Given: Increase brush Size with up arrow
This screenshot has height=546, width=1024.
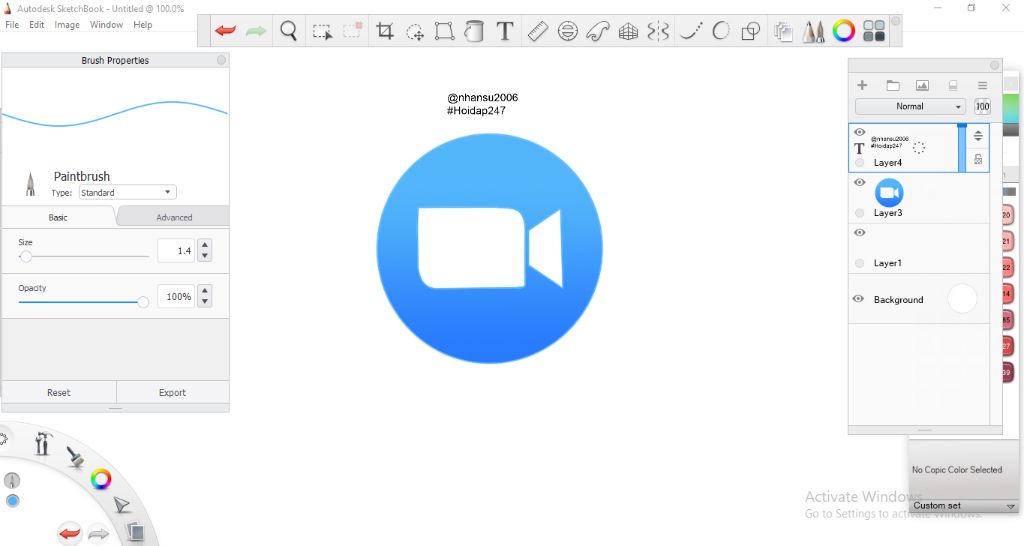Looking at the screenshot, I should [x=205, y=245].
